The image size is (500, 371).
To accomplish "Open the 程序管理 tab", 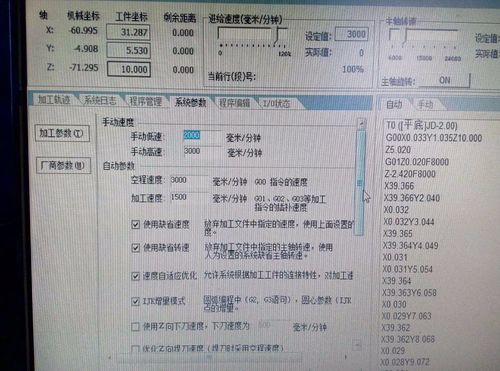I will click(146, 101).
